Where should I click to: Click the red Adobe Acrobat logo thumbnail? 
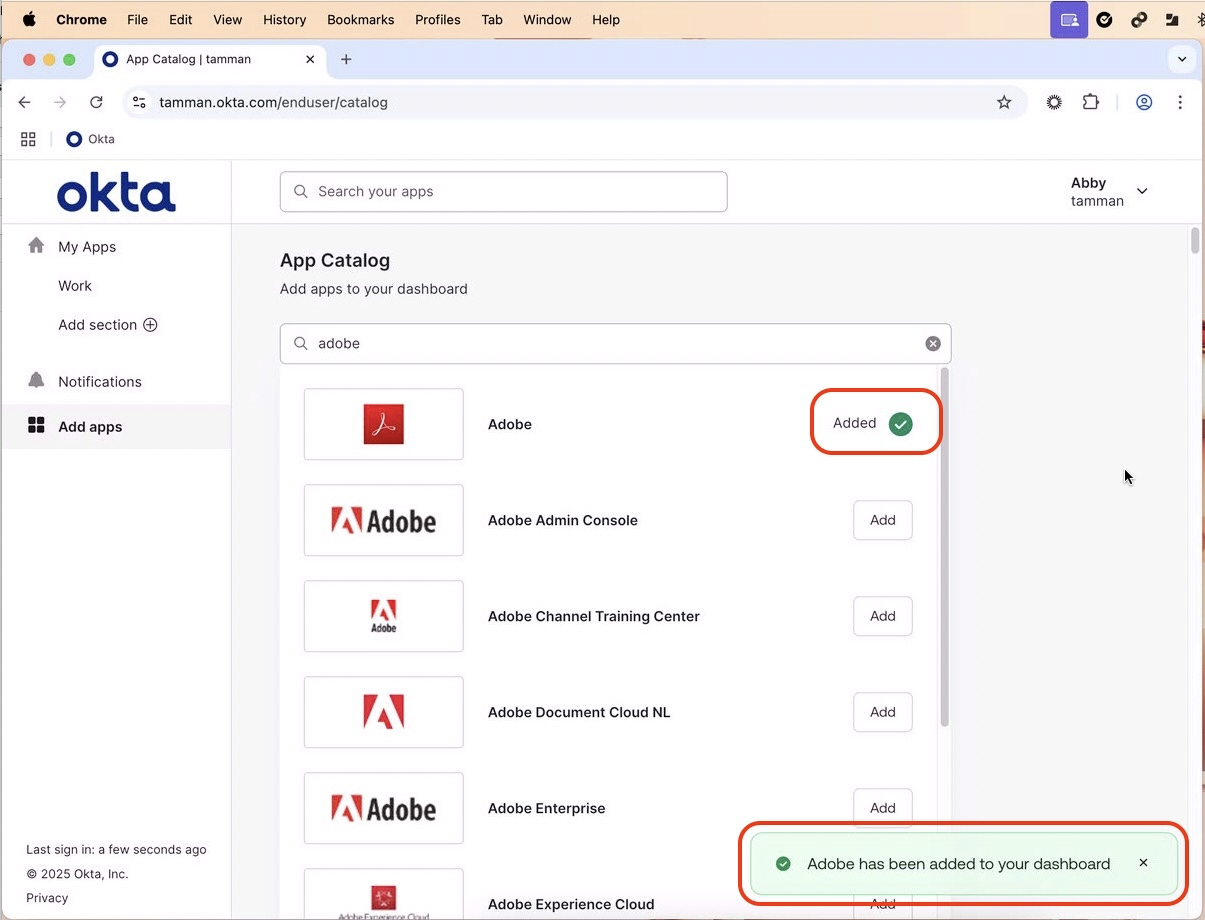point(383,424)
